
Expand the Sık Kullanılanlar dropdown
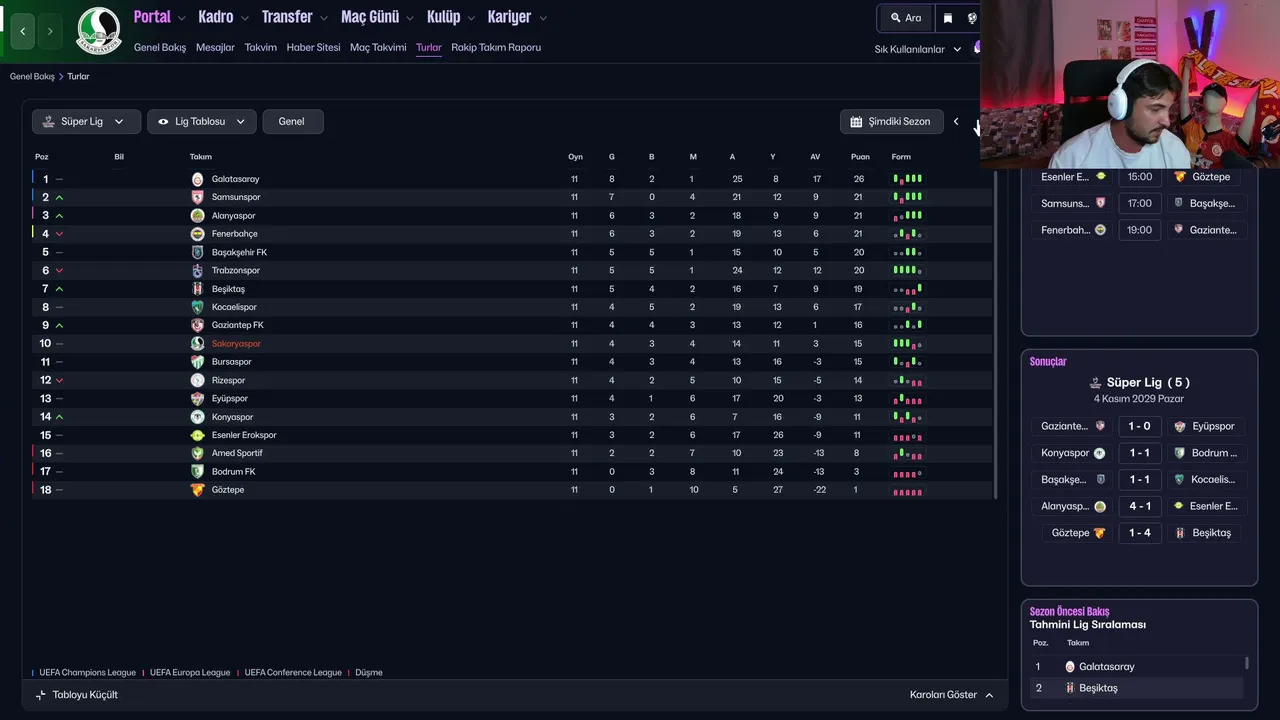tap(918, 49)
